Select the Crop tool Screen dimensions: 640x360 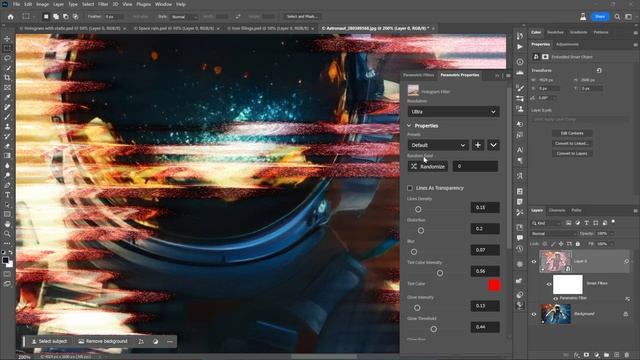pyautogui.click(x=7, y=78)
